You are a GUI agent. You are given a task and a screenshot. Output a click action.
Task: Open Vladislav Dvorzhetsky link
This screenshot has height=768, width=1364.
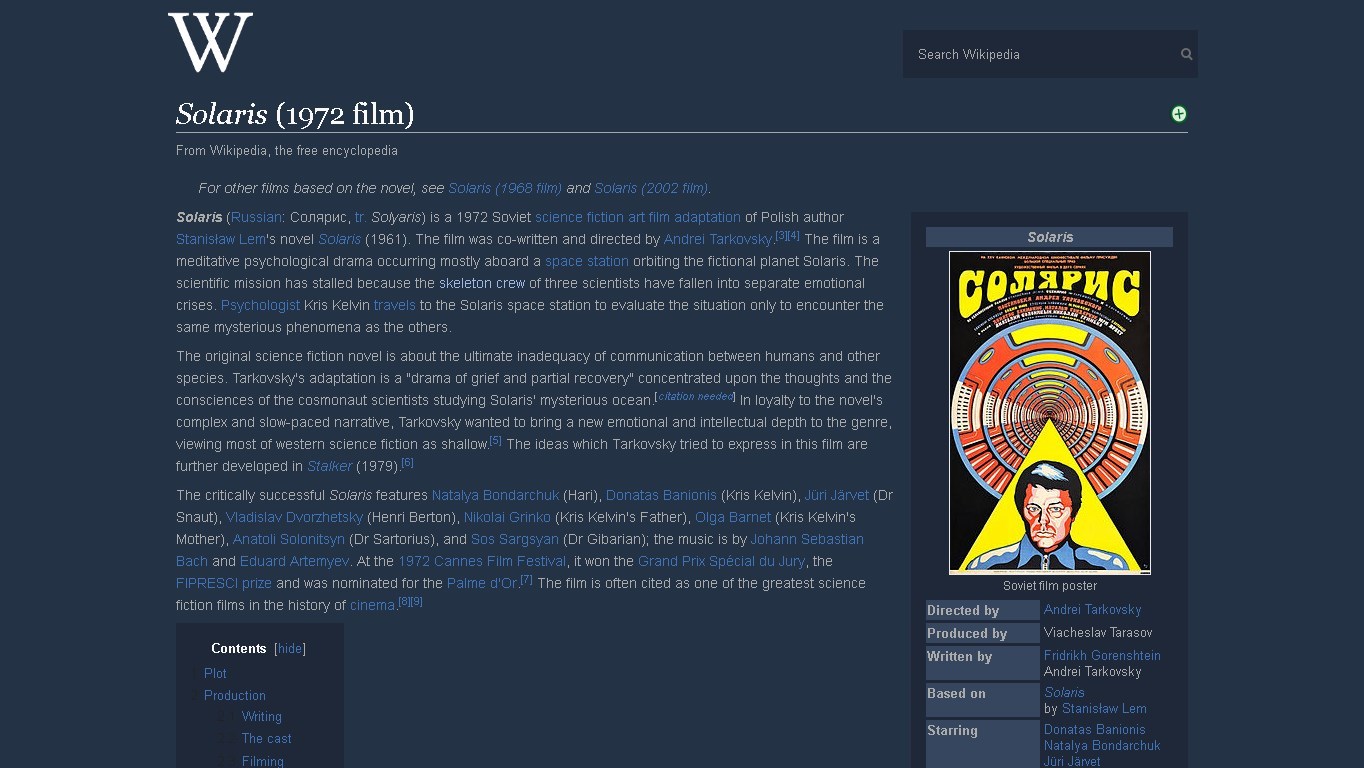point(294,517)
